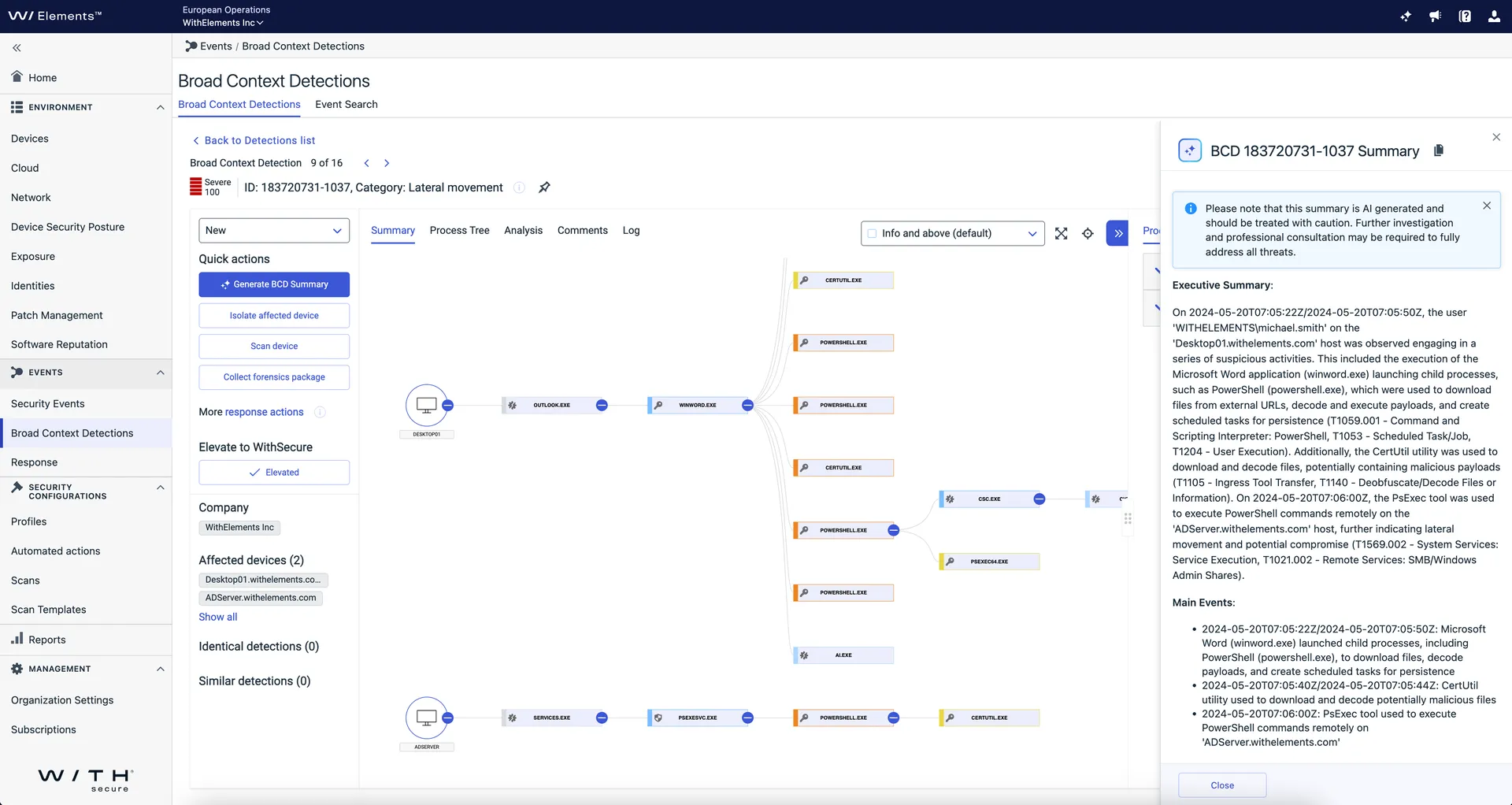Open the Event Search tab
Screen dimensions: 1512x805
click(x=346, y=104)
